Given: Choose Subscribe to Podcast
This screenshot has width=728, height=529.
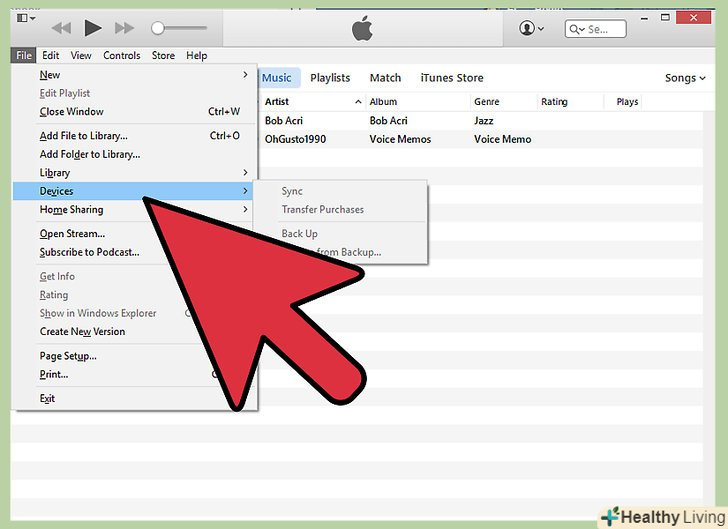Looking at the screenshot, I should (x=90, y=252).
